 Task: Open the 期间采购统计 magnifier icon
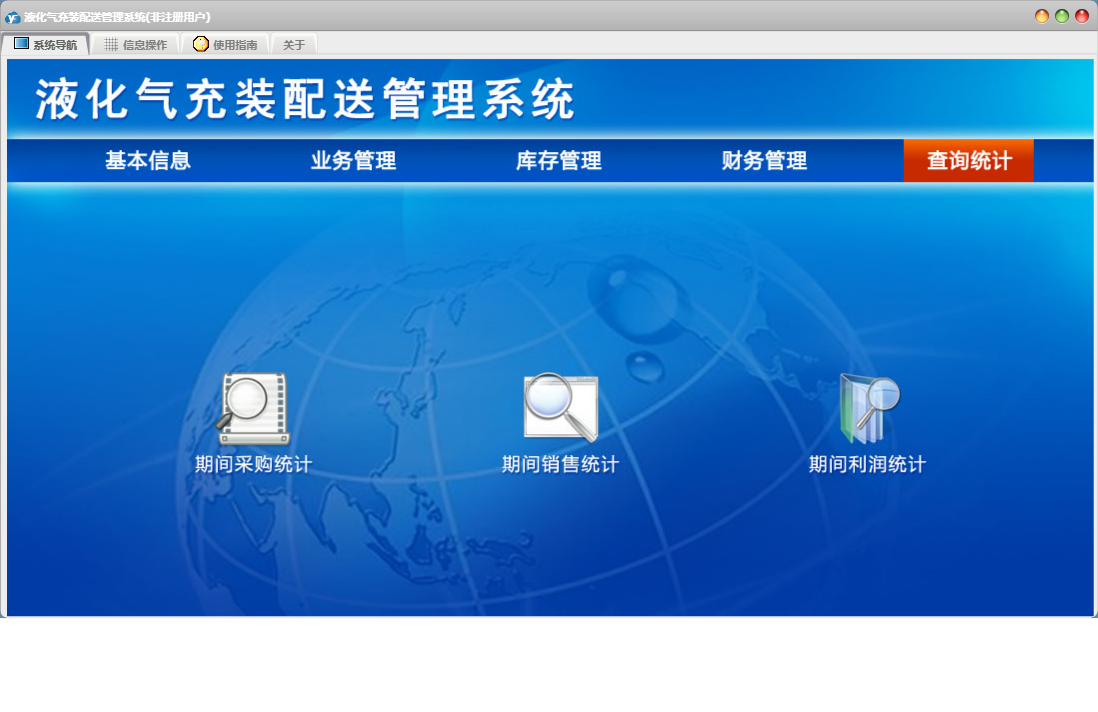pyautogui.click(x=253, y=409)
